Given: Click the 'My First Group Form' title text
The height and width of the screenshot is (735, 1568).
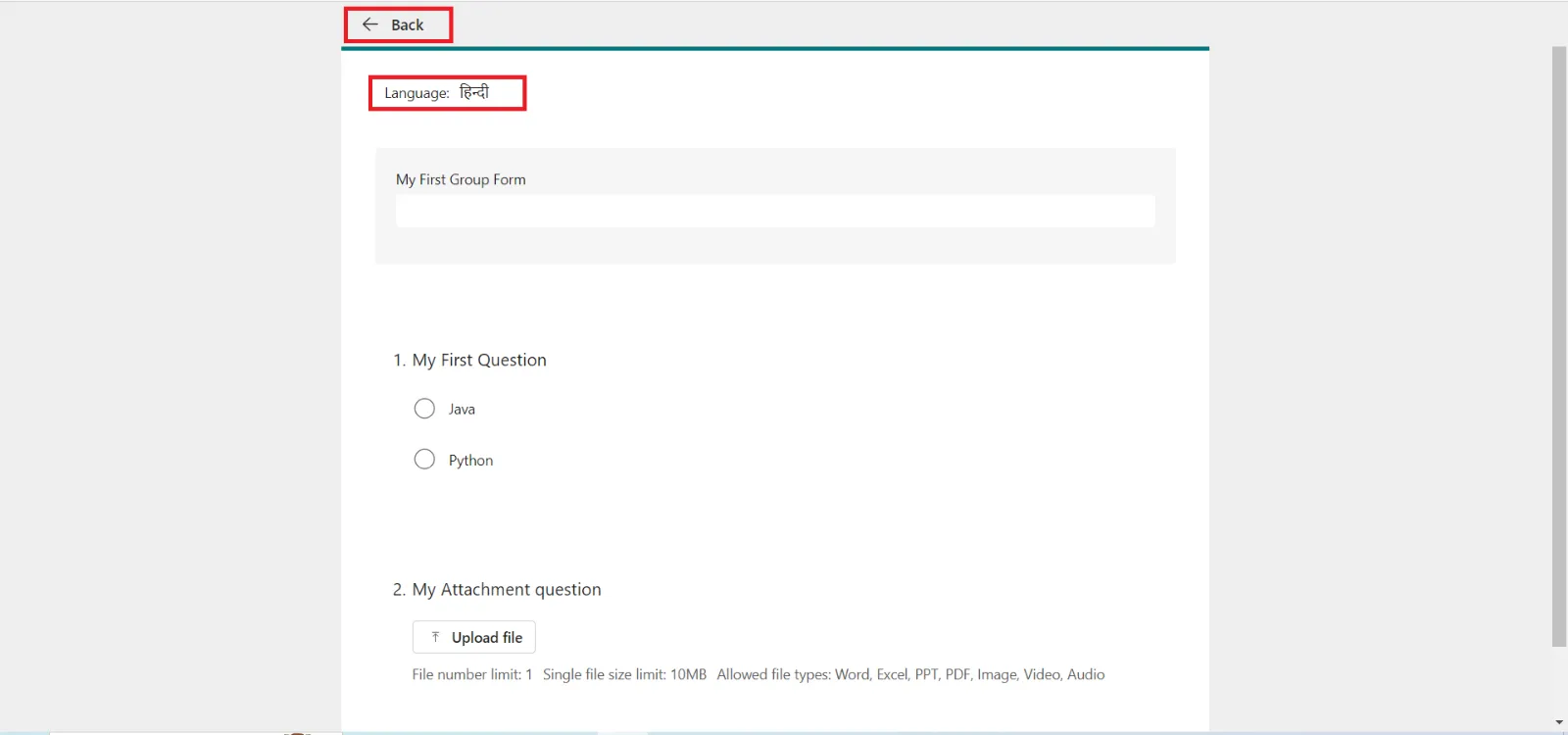Looking at the screenshot, I should pyautogui.click(x=461, y=179).
